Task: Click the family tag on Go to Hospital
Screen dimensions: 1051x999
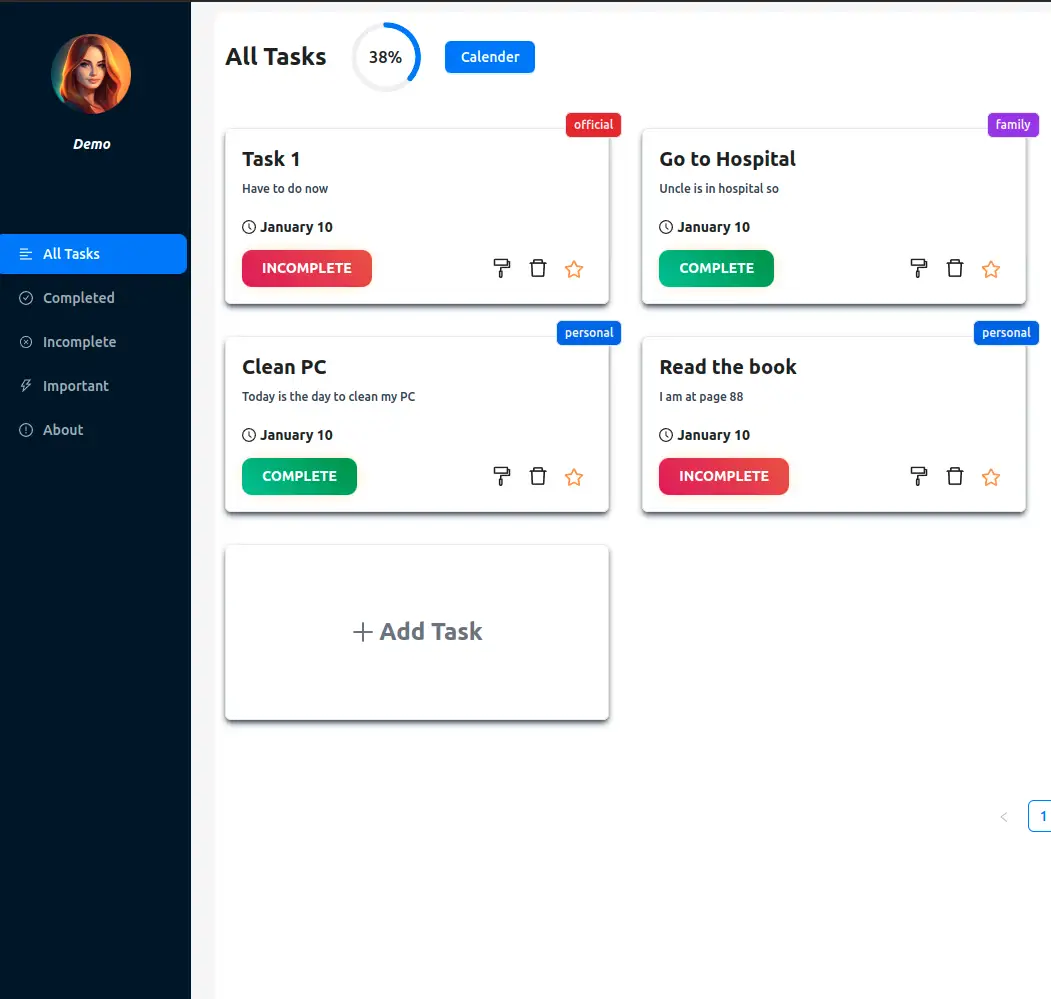Action: (1013, 125)
